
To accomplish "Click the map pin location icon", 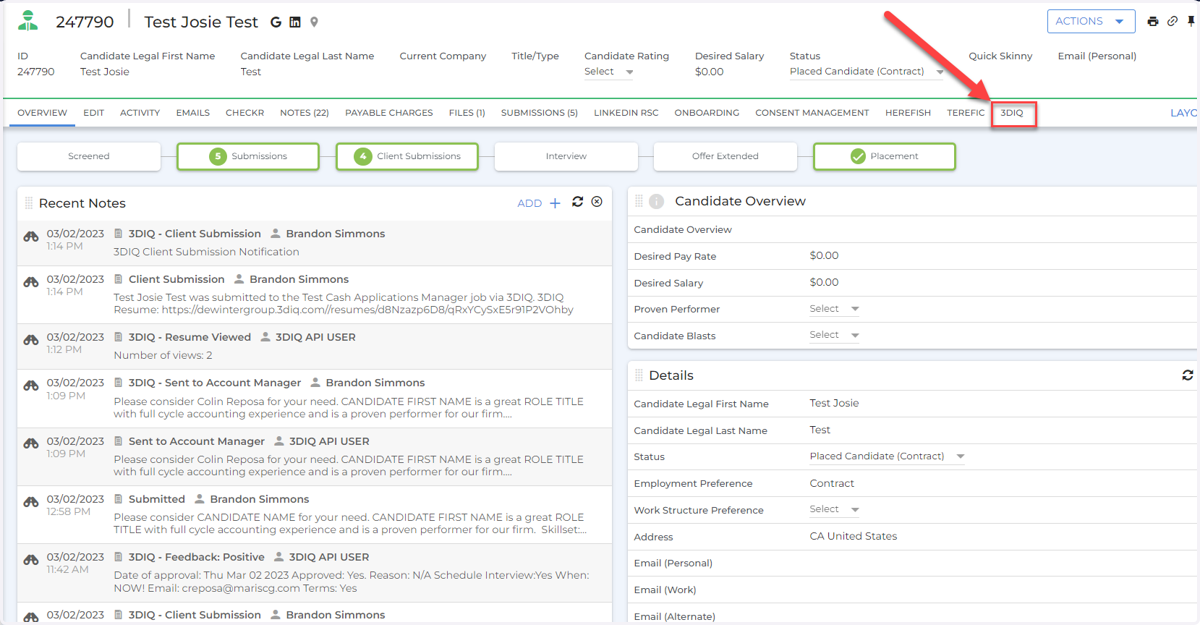I will tap(314, 22).
